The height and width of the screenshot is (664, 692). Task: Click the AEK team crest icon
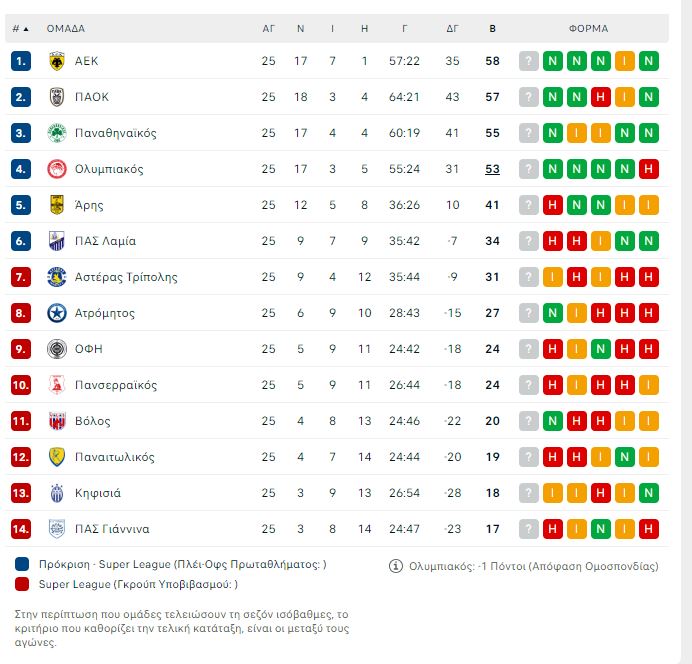57,61
